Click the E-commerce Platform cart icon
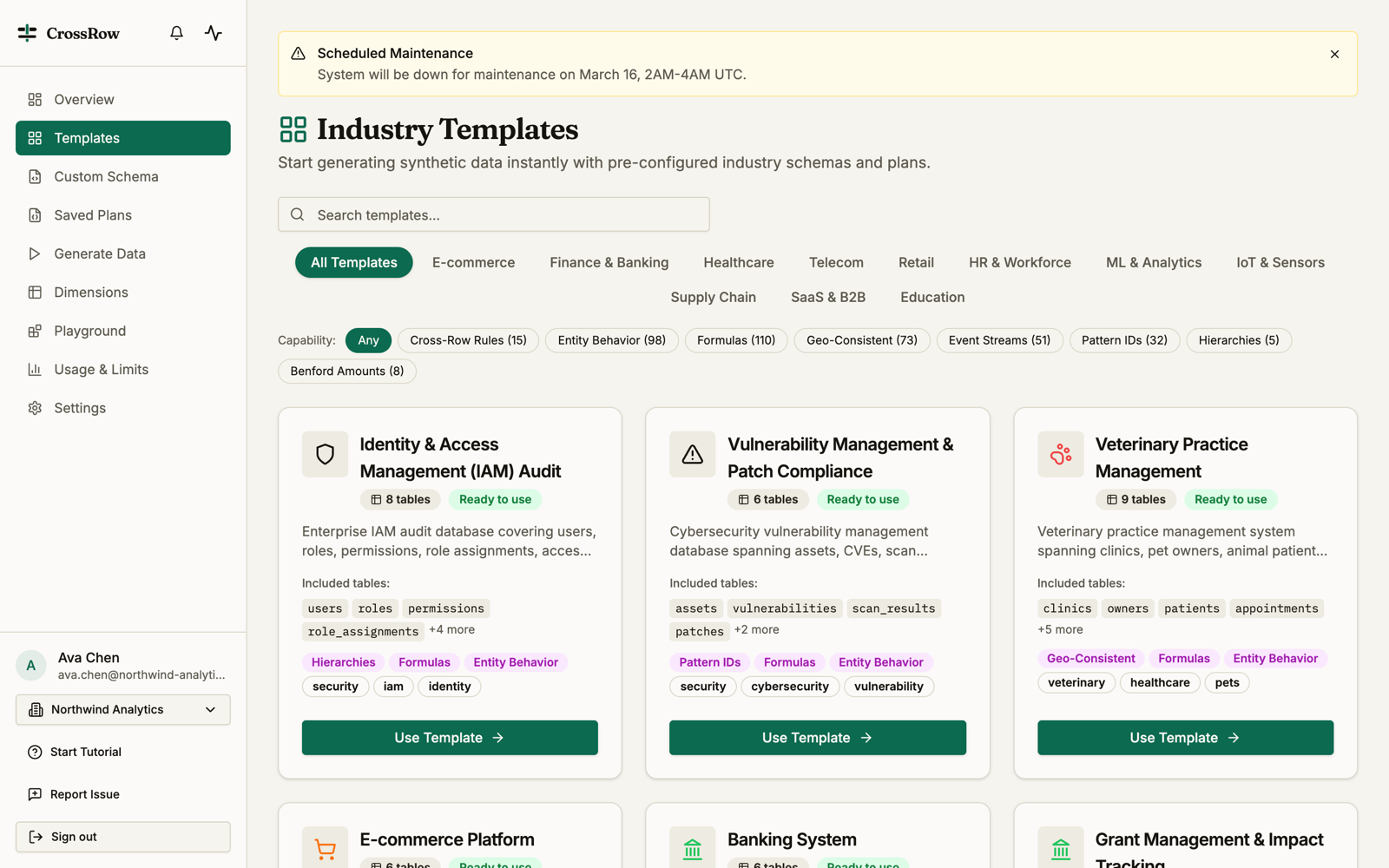The image size is (1389, 868). click(x=325, y=849)
